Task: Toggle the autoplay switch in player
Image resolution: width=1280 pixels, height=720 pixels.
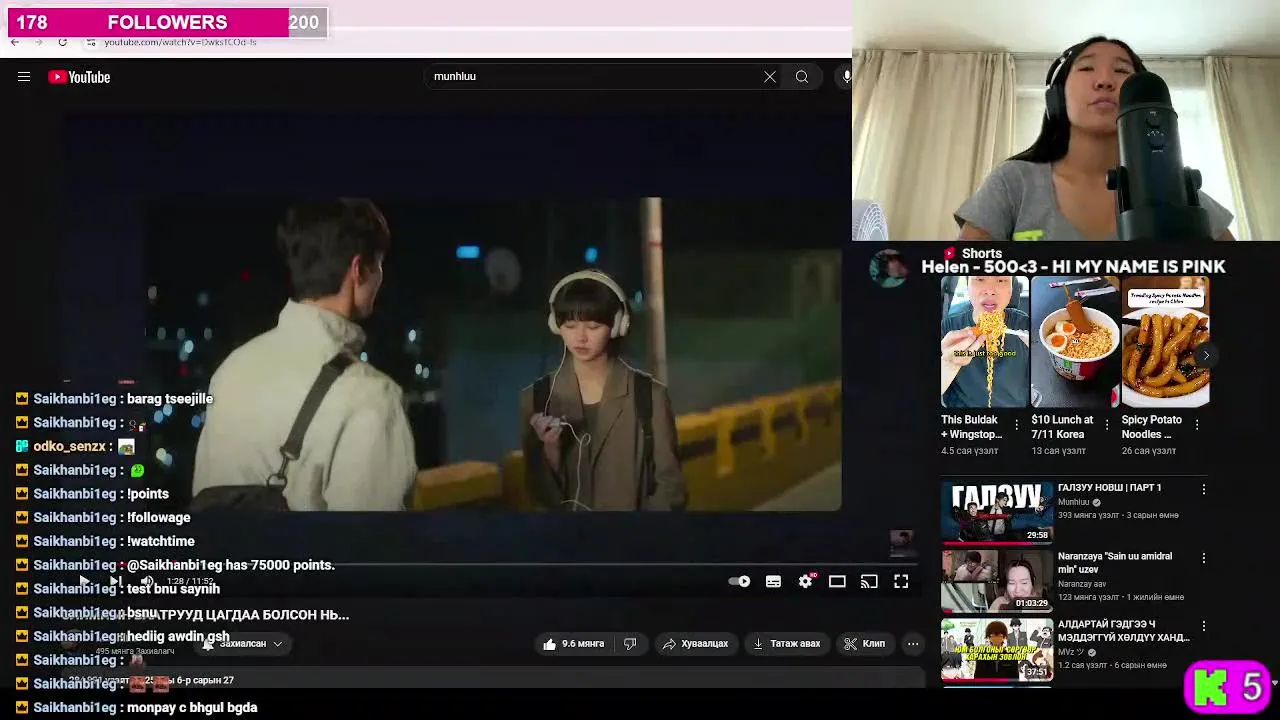Action: click(739, 581)
